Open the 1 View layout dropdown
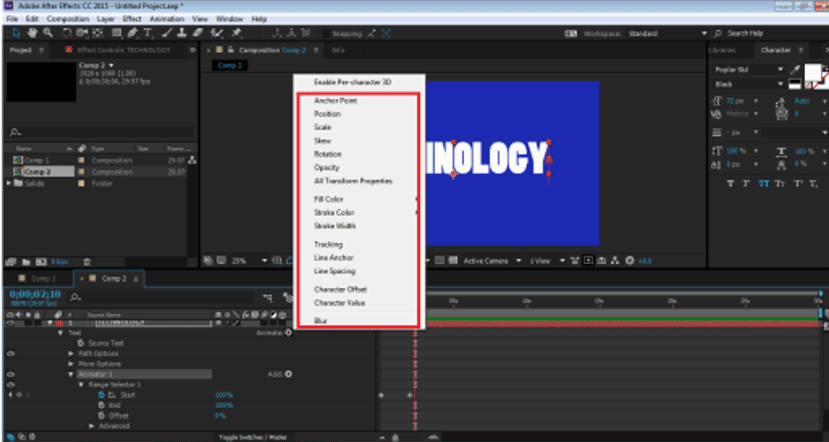The image size is (829, 442). 548,261
